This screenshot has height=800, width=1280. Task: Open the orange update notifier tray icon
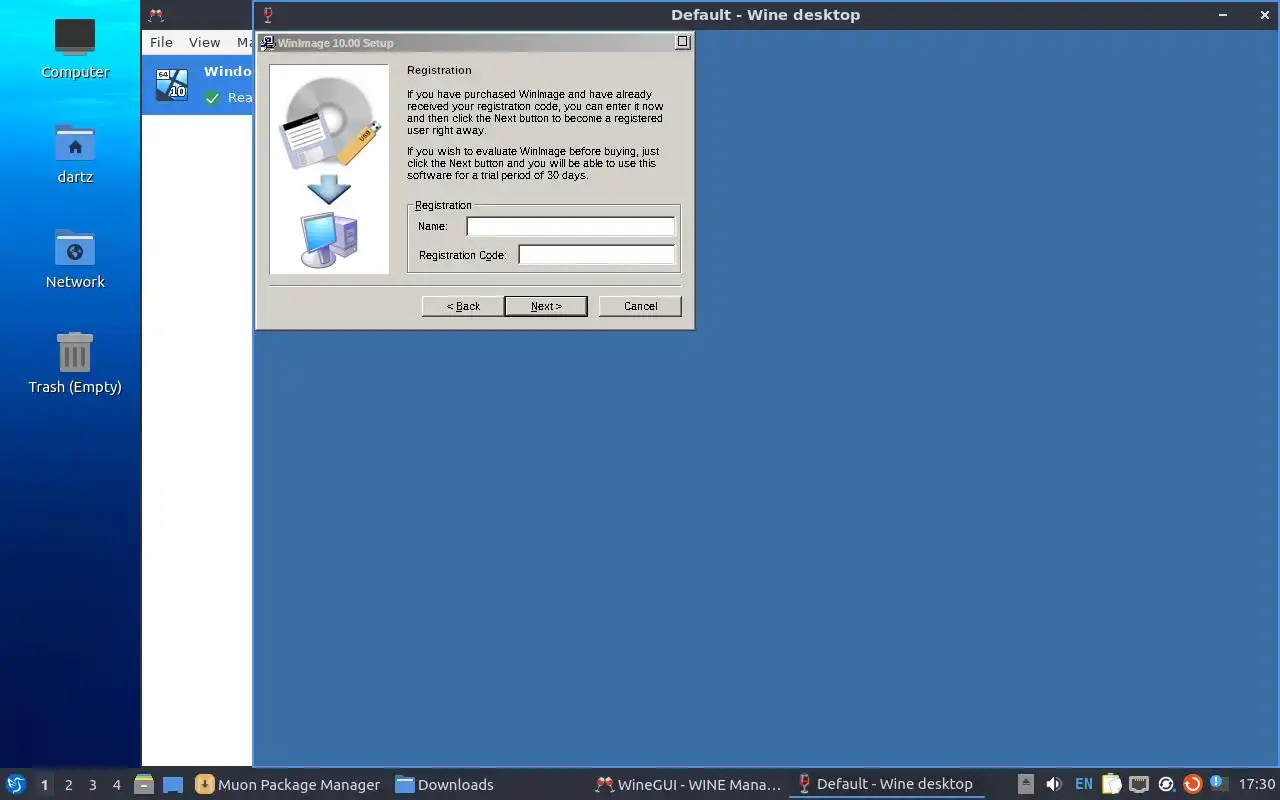1192,784
